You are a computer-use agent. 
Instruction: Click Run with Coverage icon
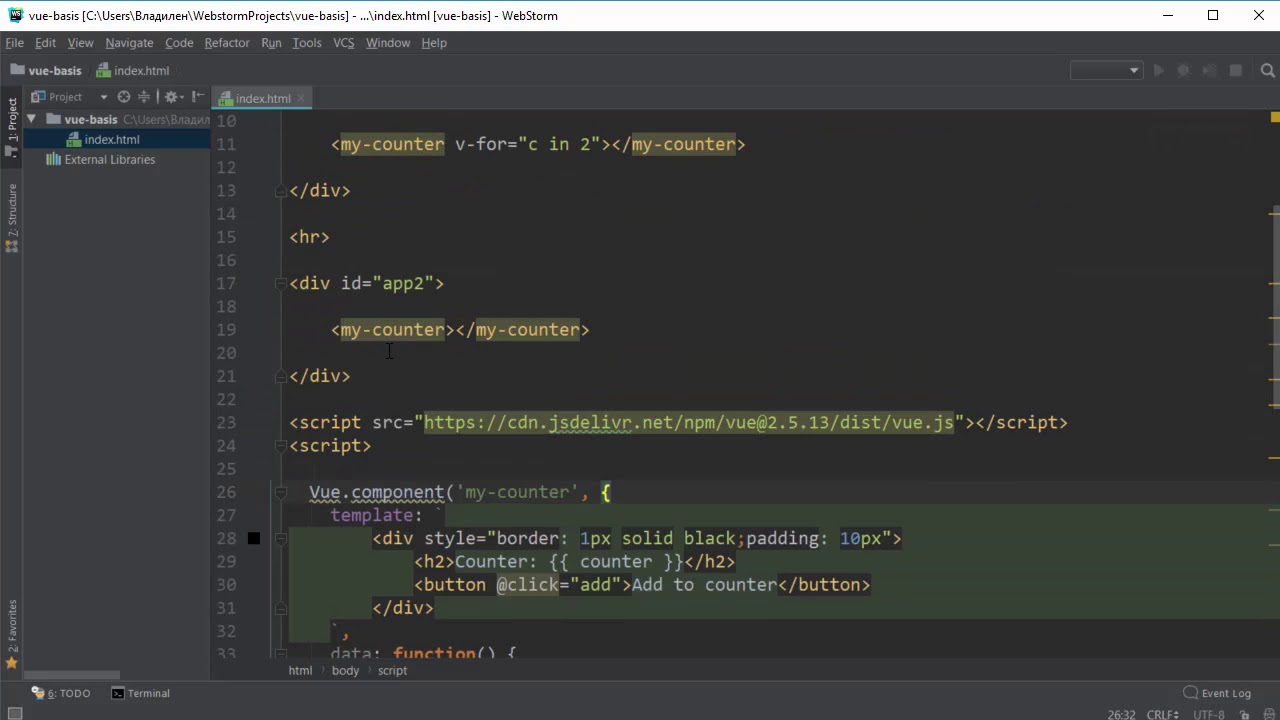point(1209,71)
